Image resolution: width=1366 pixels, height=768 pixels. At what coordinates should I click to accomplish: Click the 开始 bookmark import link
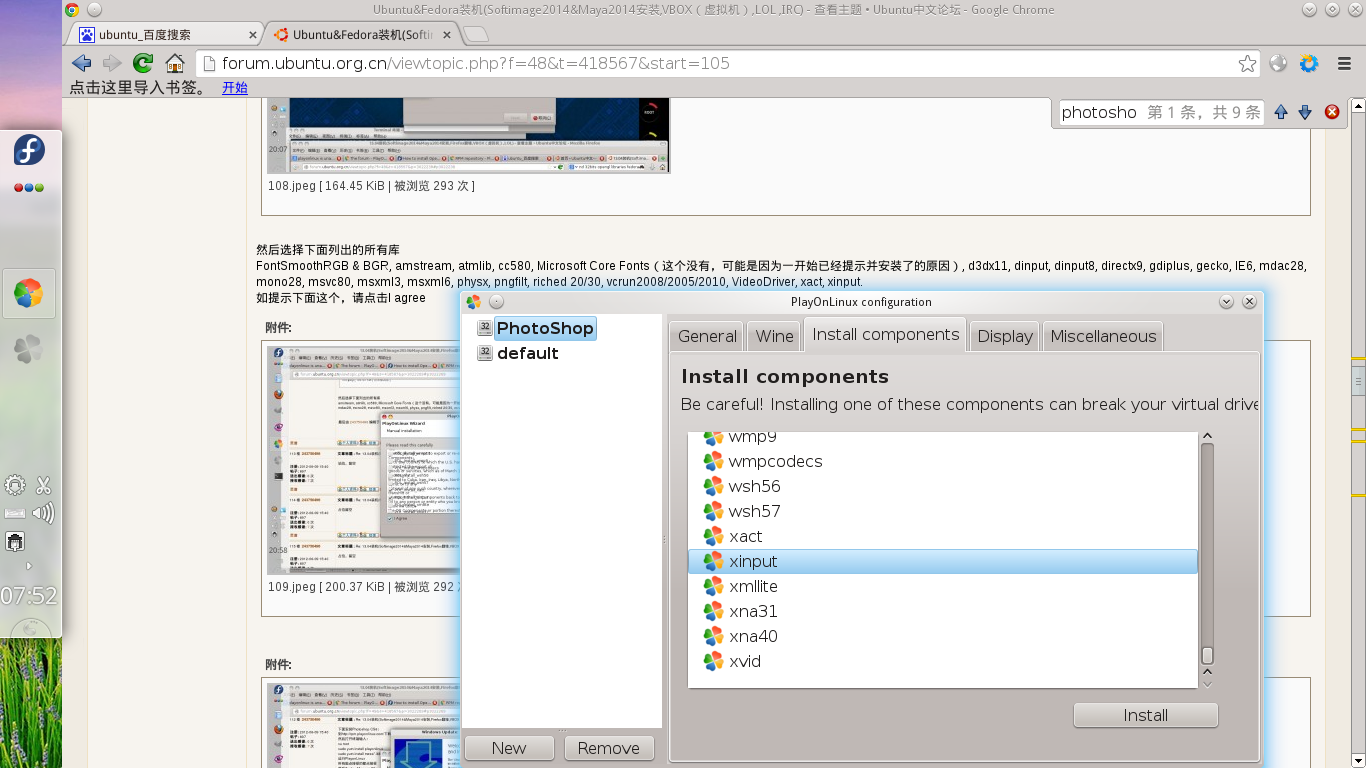click(235, 88)
